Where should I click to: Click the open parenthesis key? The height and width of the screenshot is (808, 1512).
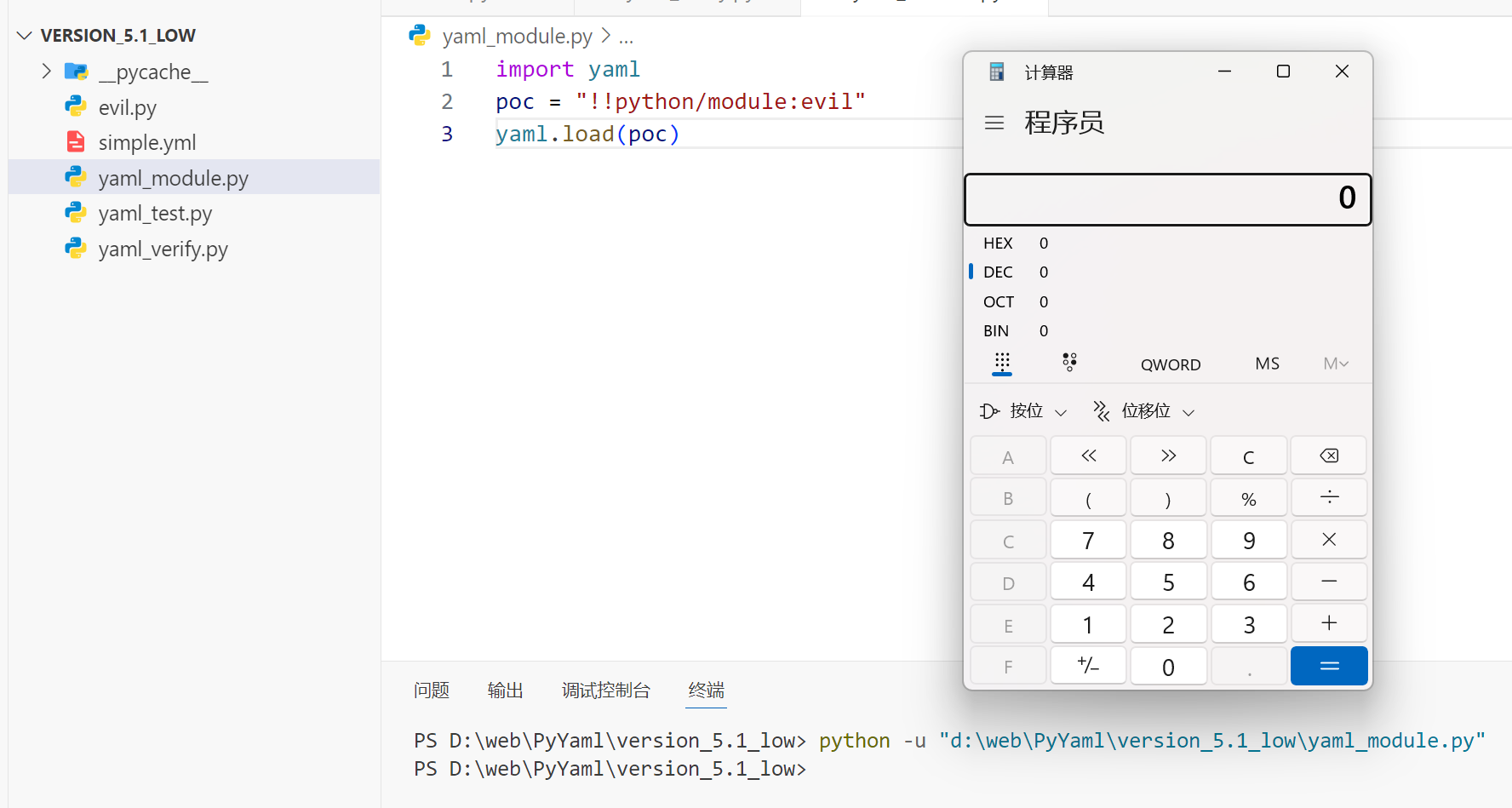tap(1089, 498)
